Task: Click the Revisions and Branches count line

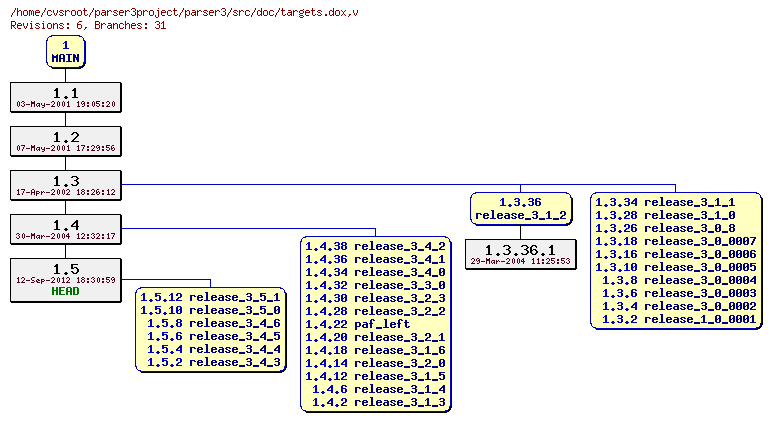Action: tap(88, 25)
